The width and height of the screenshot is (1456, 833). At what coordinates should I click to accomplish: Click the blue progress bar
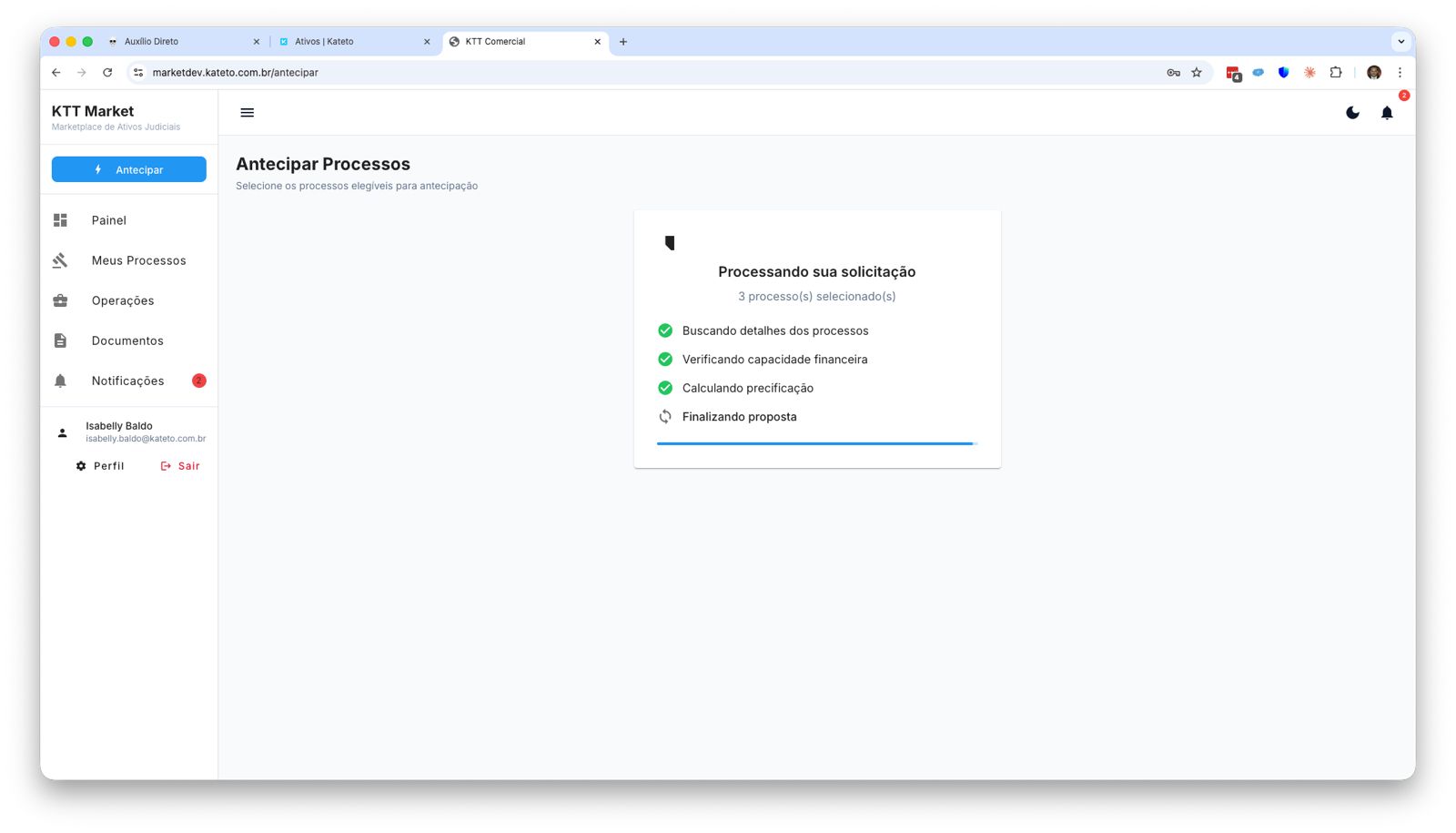point(816,443)
